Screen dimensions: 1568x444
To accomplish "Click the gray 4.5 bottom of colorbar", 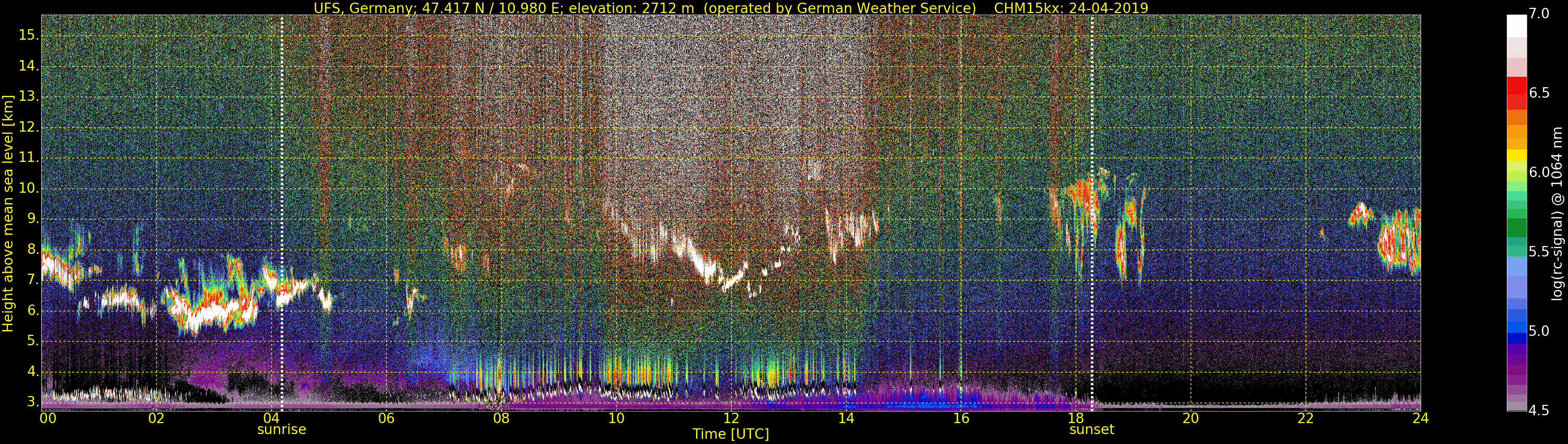I will coord(1516,406).
